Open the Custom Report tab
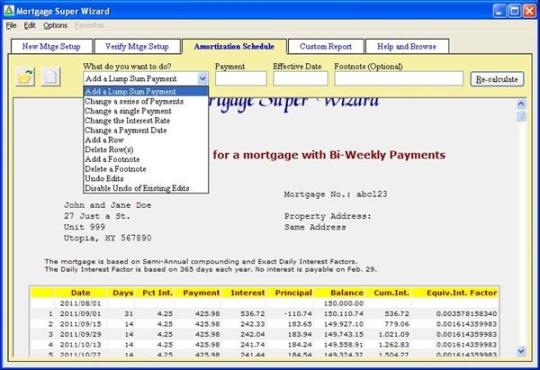Image resolution: width=540 pixels, height=370 pixels. pyautogui.click(x=325, y=47)
